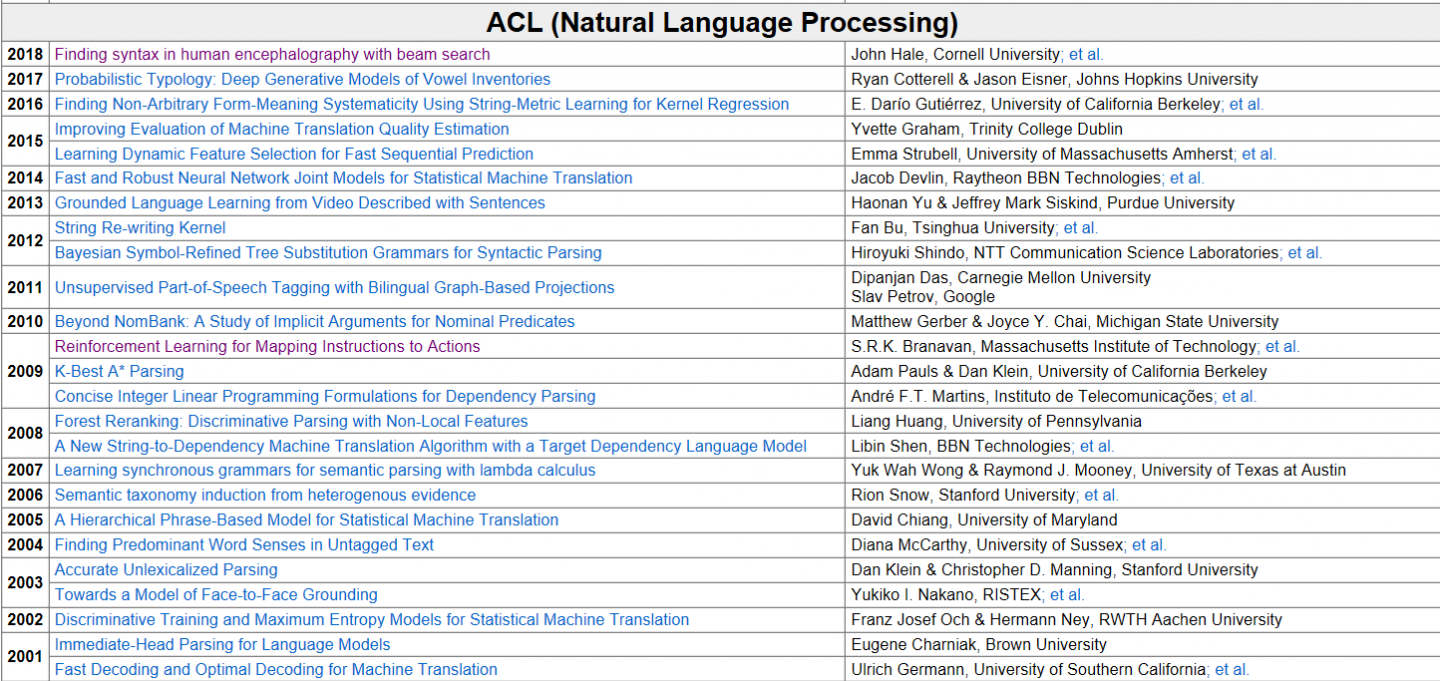Select text 'Matthew Gerber & Joyce Y. Chai'
1440x681 pixels.
[969, 322]
